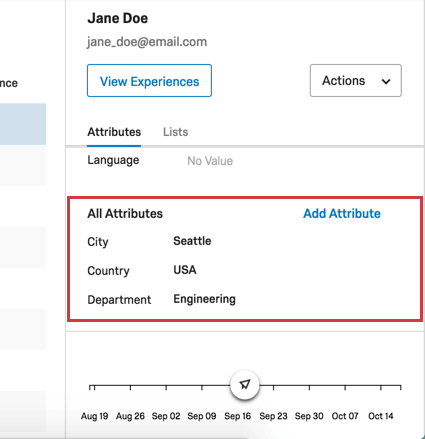Select the highlighted row in left sidebar

point(23,124)
